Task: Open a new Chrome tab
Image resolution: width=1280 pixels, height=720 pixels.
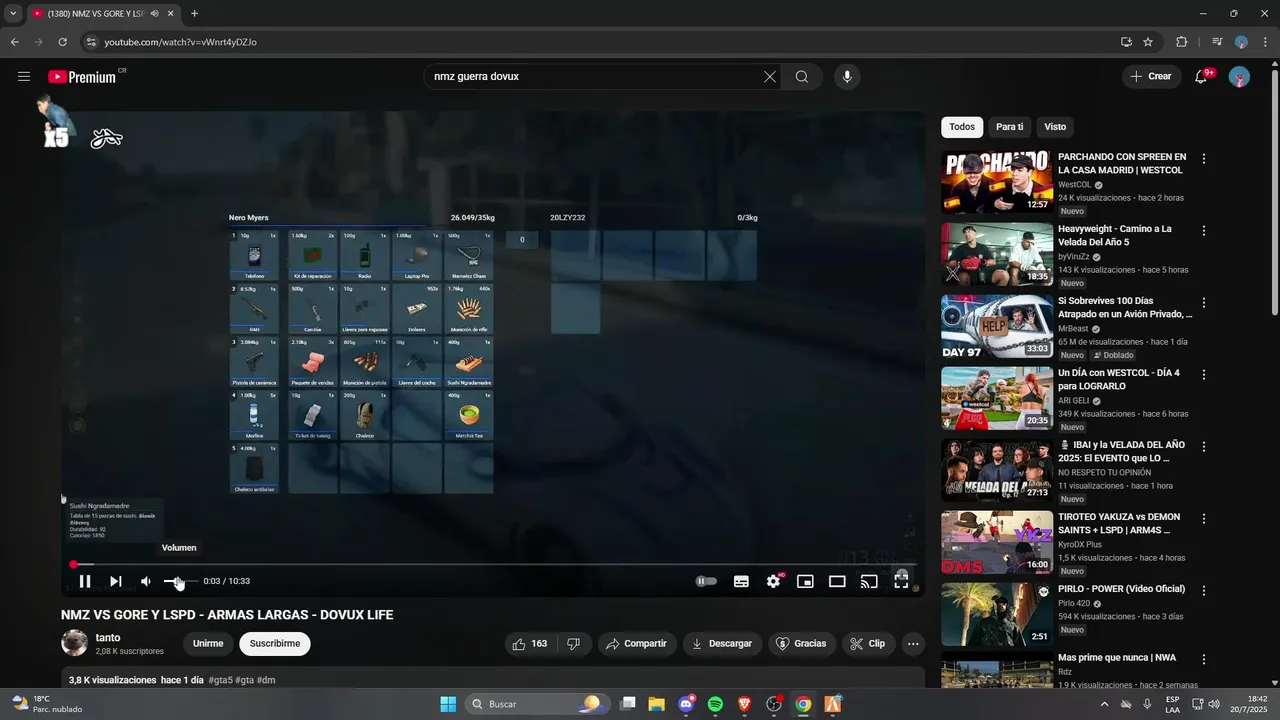Action: point(194,14)
